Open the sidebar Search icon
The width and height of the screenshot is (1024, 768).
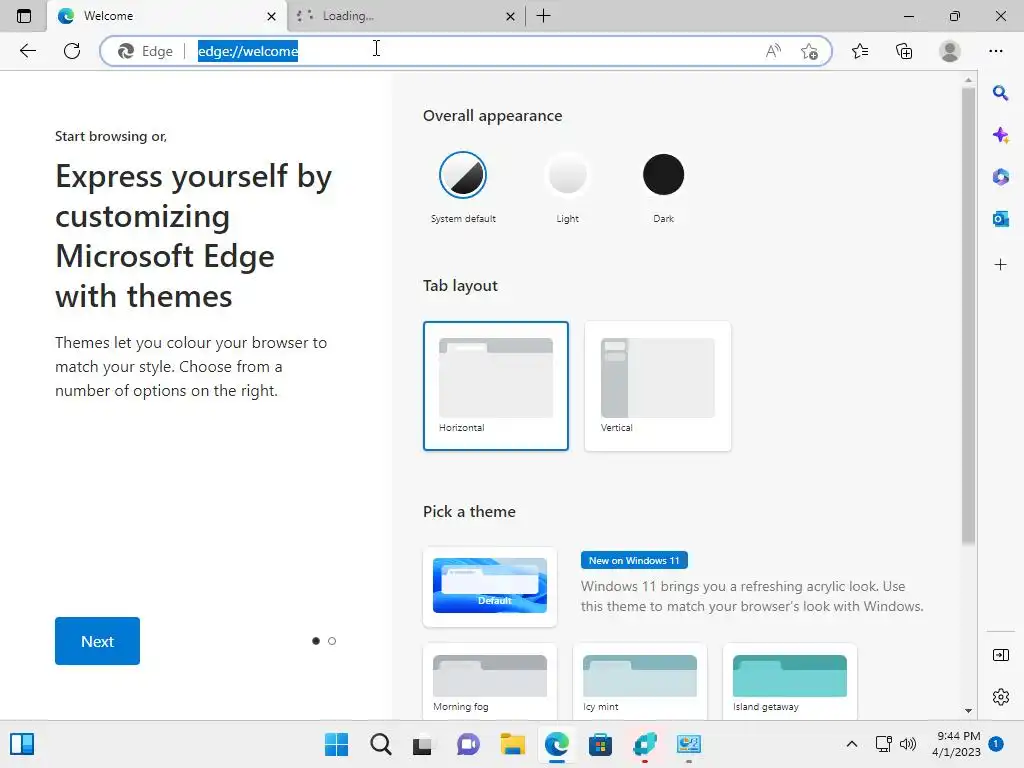1000,93
